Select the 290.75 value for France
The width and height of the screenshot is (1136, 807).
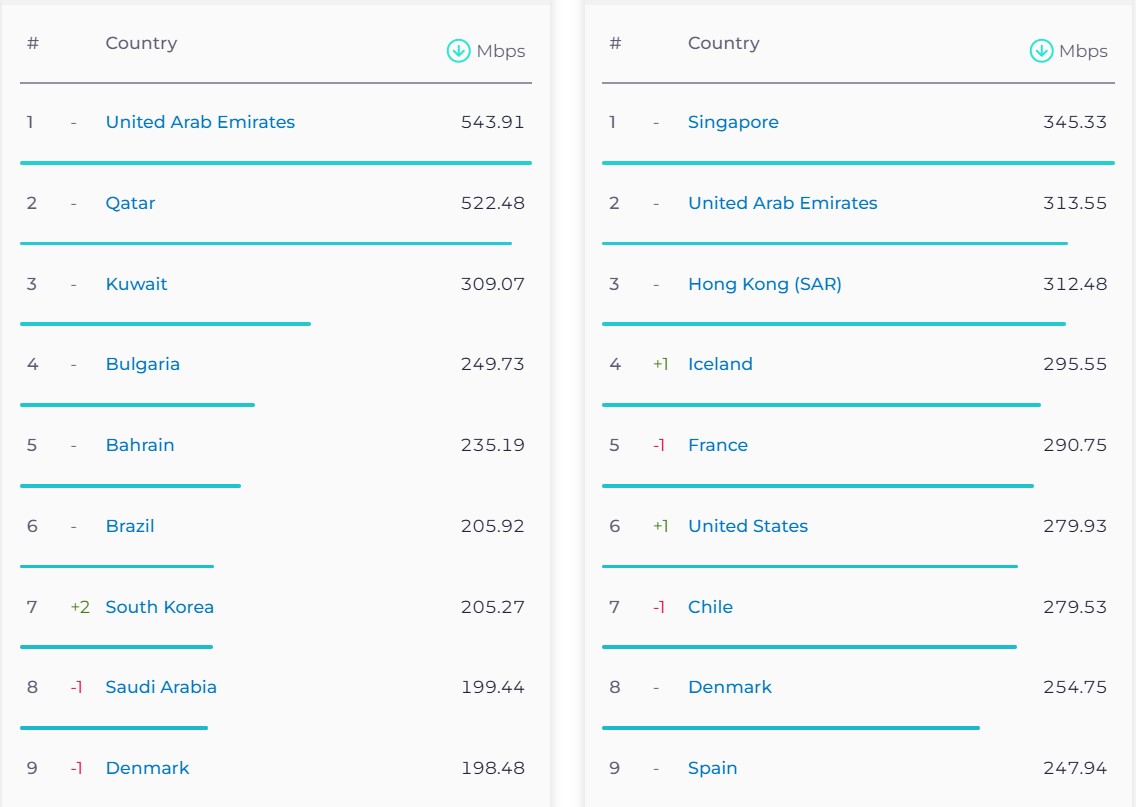(1075, 445)
